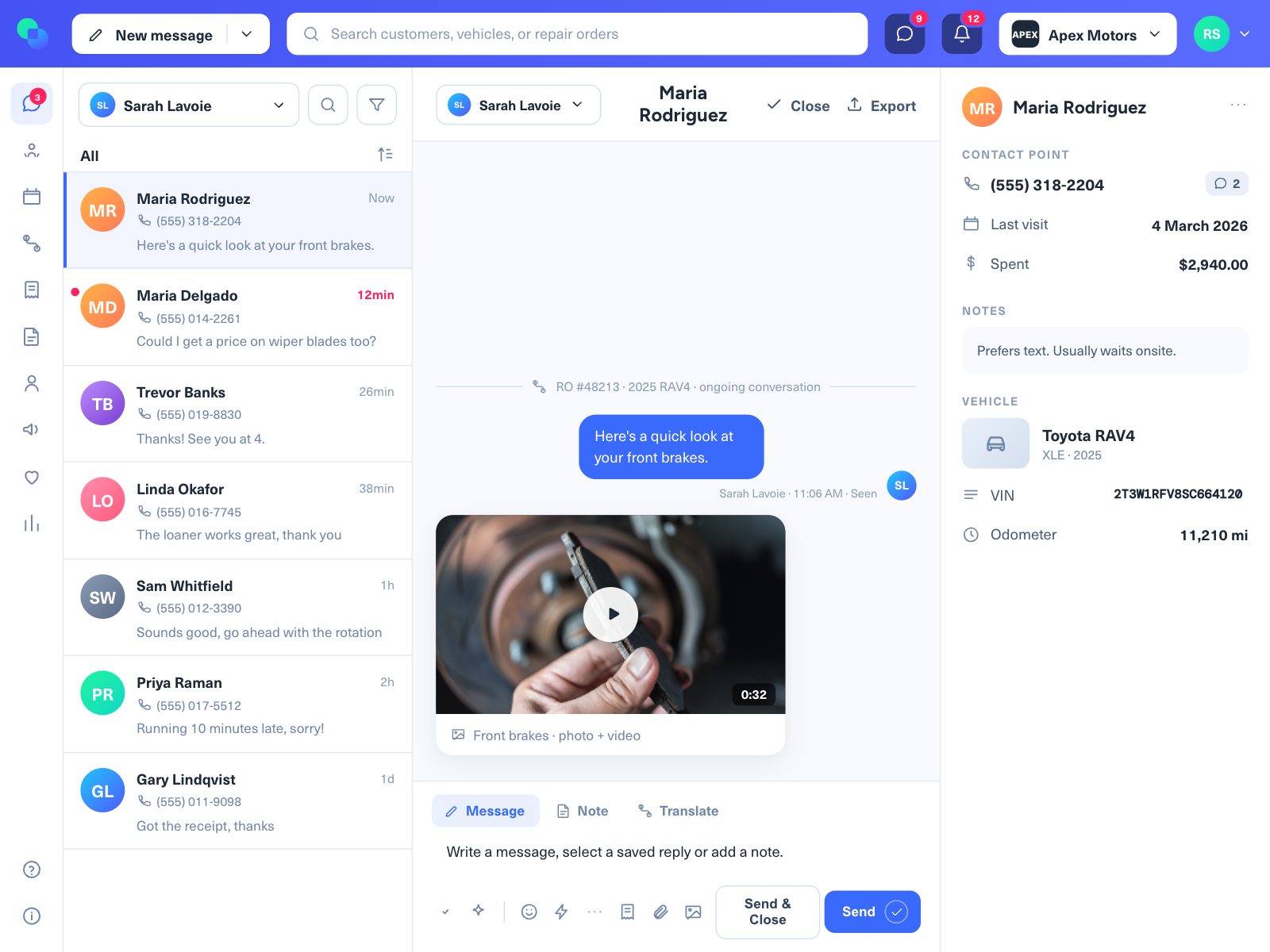Open the bell notifications with 12 badge
This screenshot has width=1270, height=952.
[x=961, y=34]
